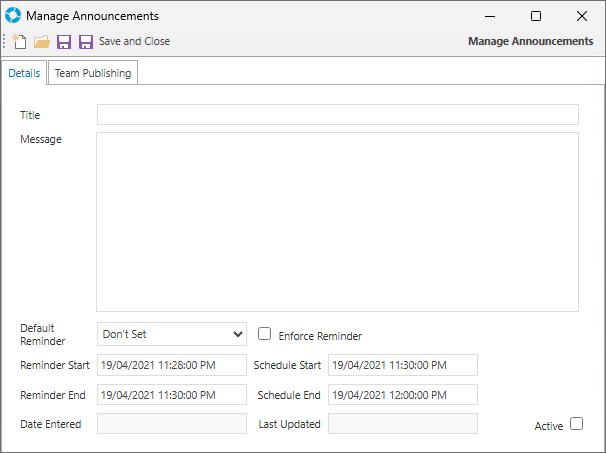Click inside the Message text area
Viewport: 606px width, 453px height.
point(337,221)
